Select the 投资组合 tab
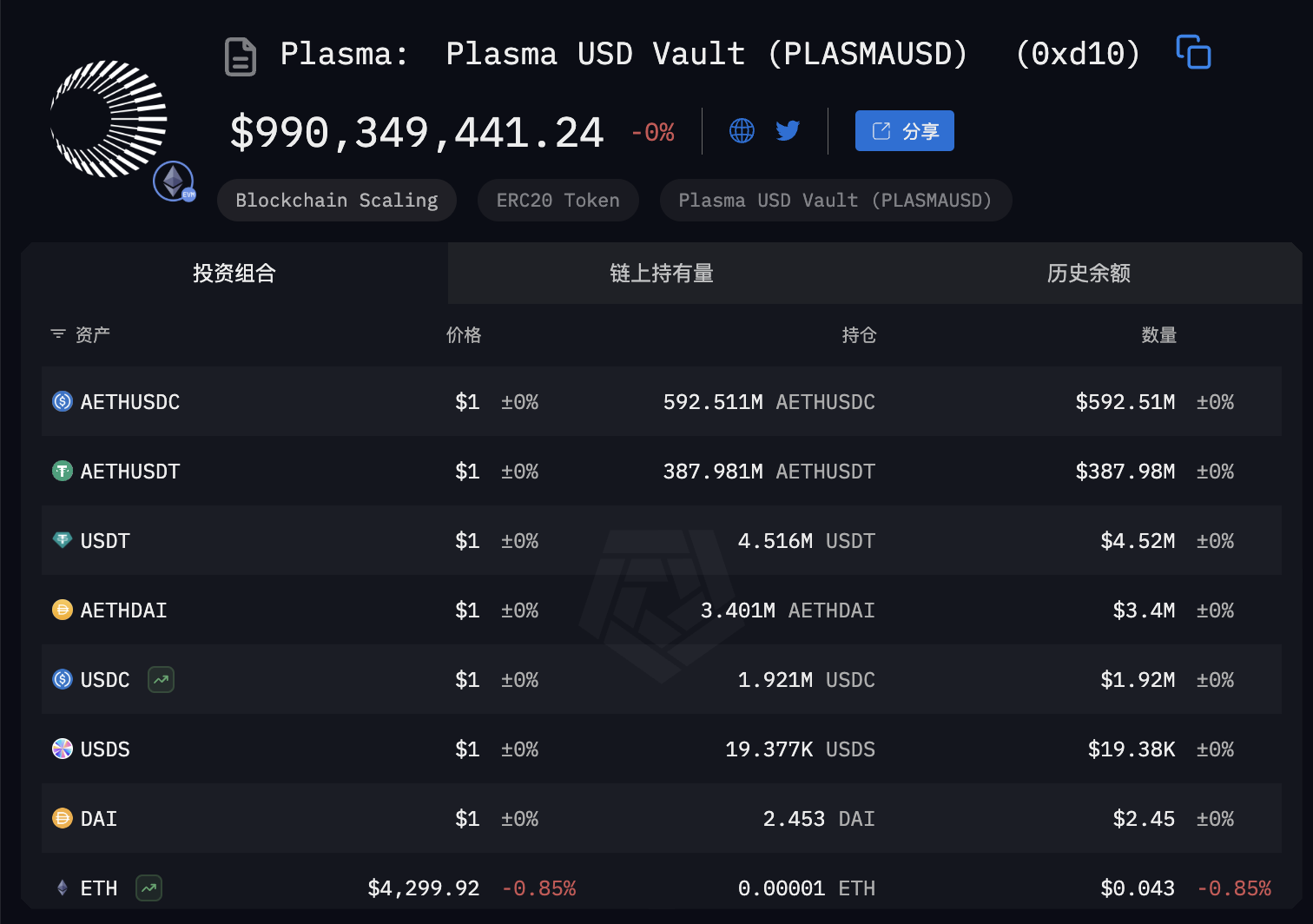Image resolution: width=1313 pixels, height=924 pixels. [234, 274]
